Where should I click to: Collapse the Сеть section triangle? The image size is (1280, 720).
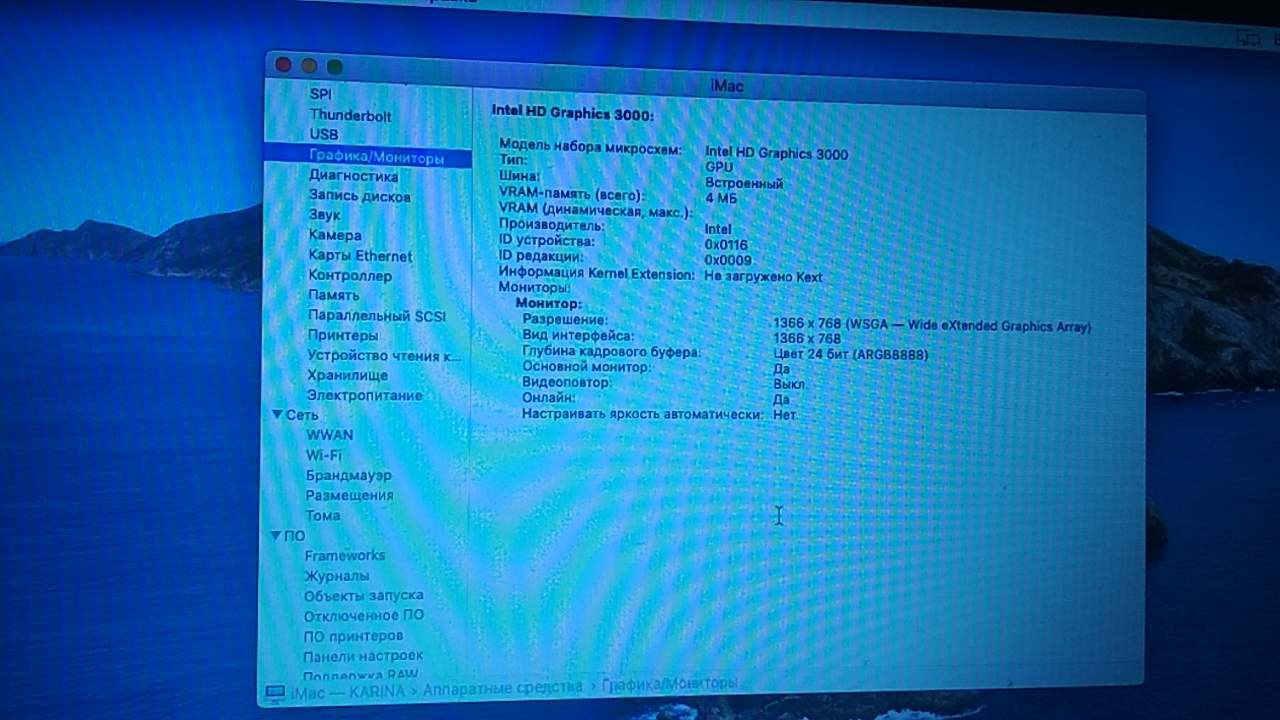(x=277, y=414)
